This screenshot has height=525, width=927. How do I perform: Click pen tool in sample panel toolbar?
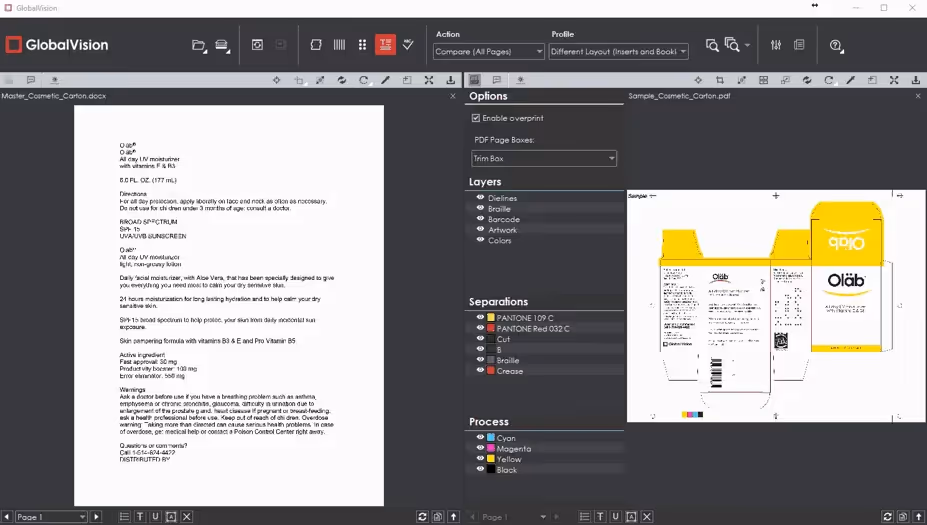click(x=850, y=80)
